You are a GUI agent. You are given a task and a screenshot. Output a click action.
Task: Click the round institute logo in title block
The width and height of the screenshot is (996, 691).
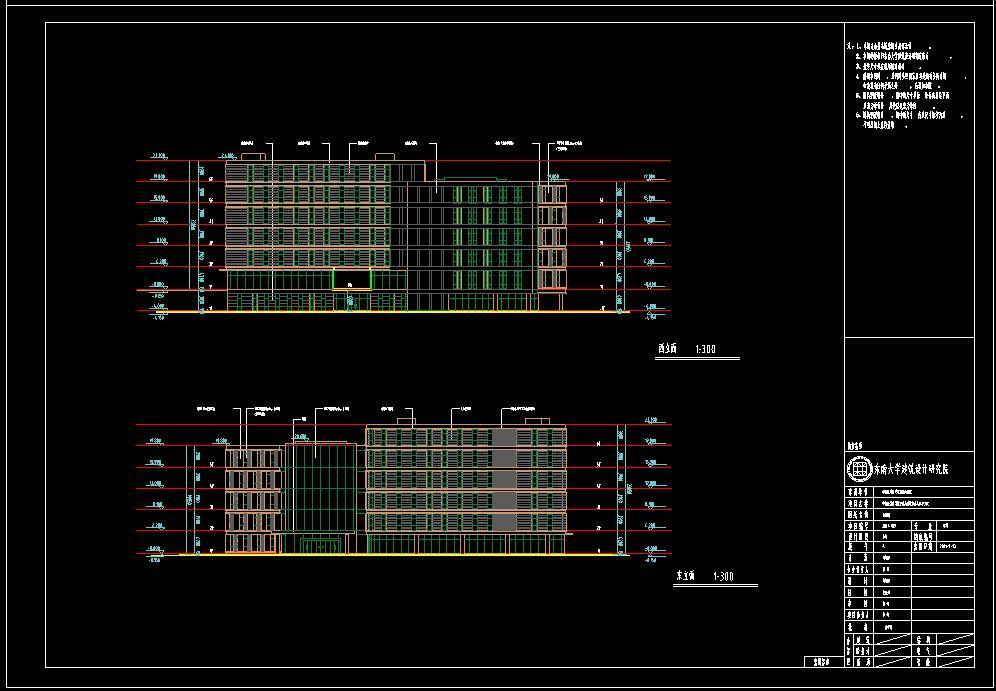click(859, 469)
